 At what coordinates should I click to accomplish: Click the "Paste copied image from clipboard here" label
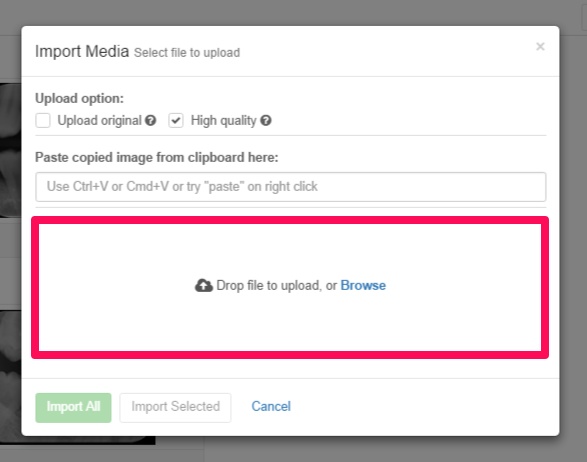point(156,158)
